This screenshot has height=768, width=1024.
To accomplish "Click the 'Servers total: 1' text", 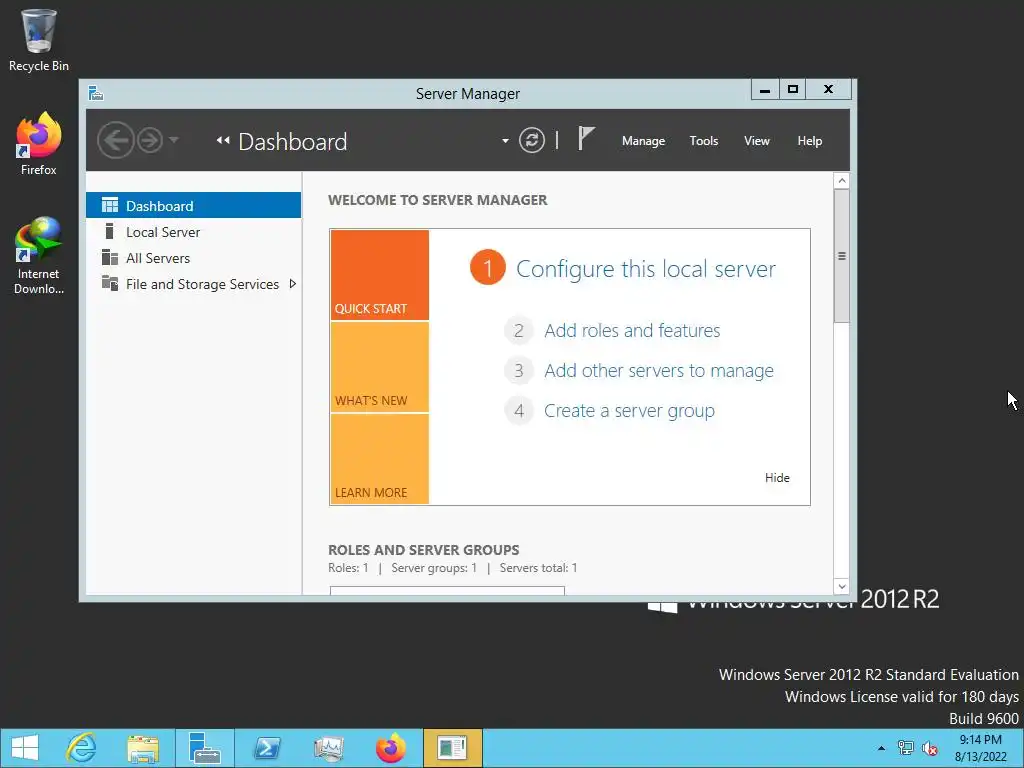I will point(538,568).
